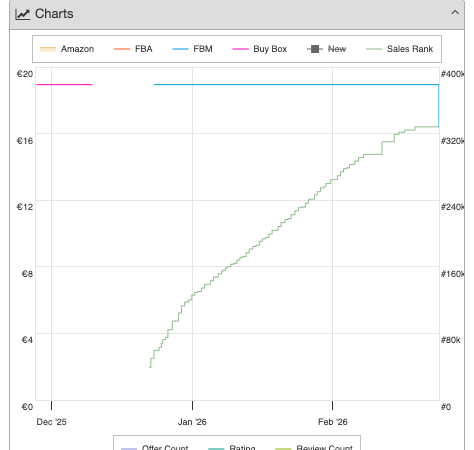This screenshot has height=450, width=474.
Task: Click the #160k rank axis label
Action: 452,274
